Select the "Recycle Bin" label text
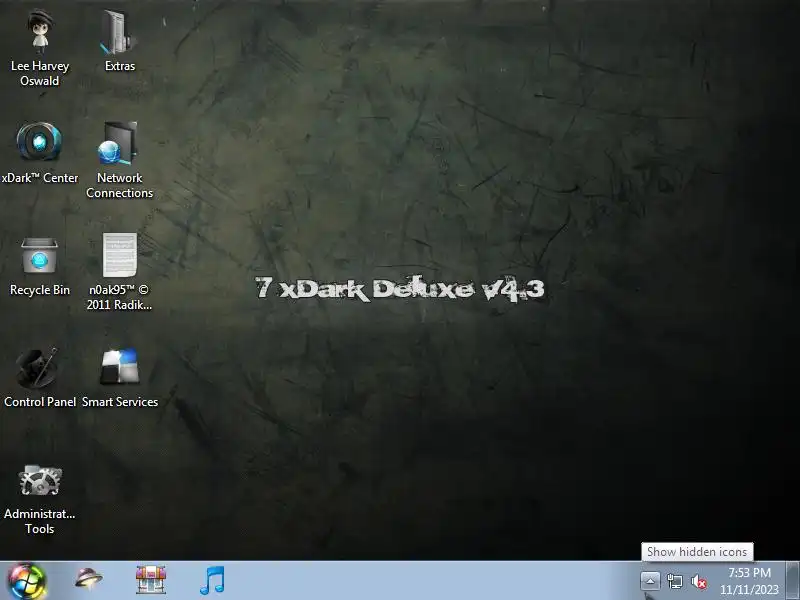This screenshot has width=800, height=600. pos(40,290)
